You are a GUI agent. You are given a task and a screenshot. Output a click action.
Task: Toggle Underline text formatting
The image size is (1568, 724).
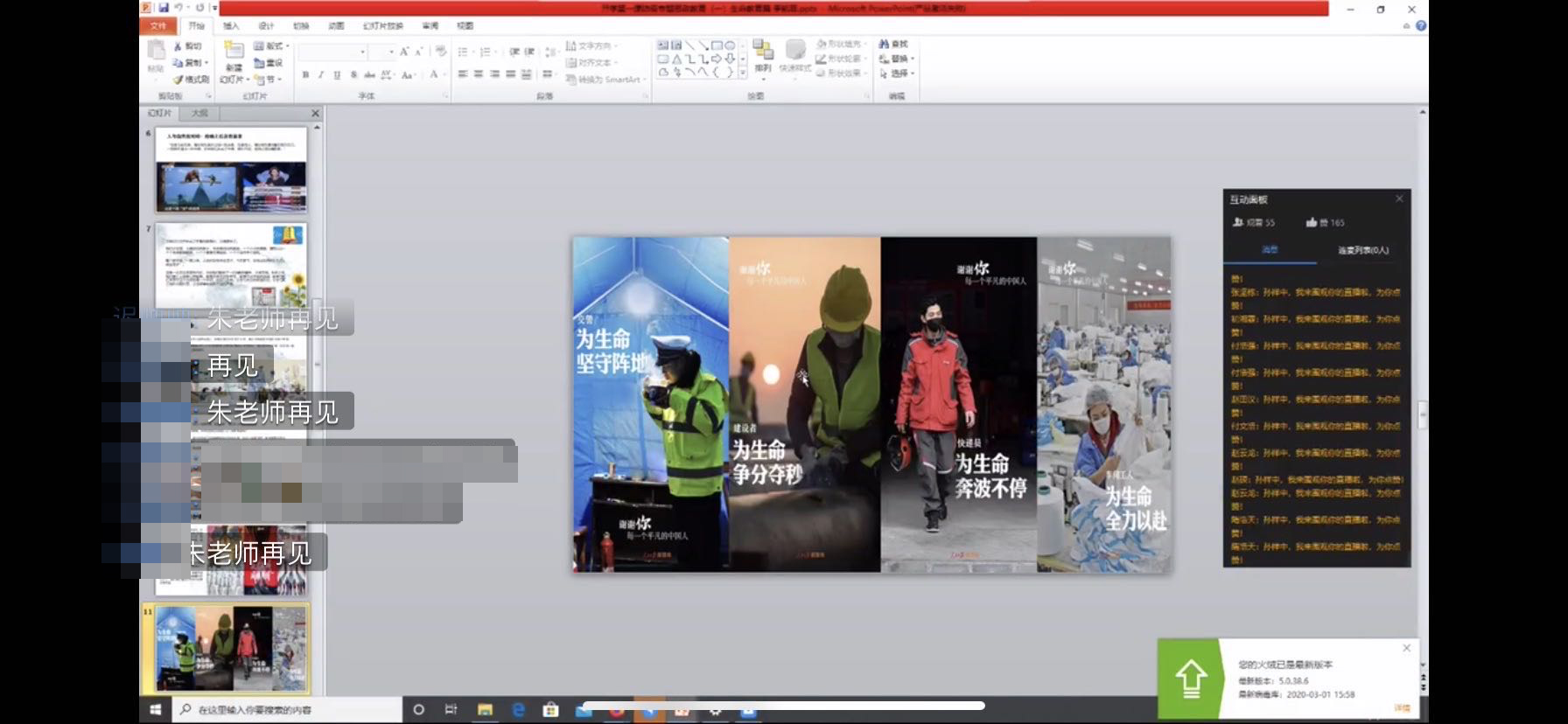pos(337,75)
